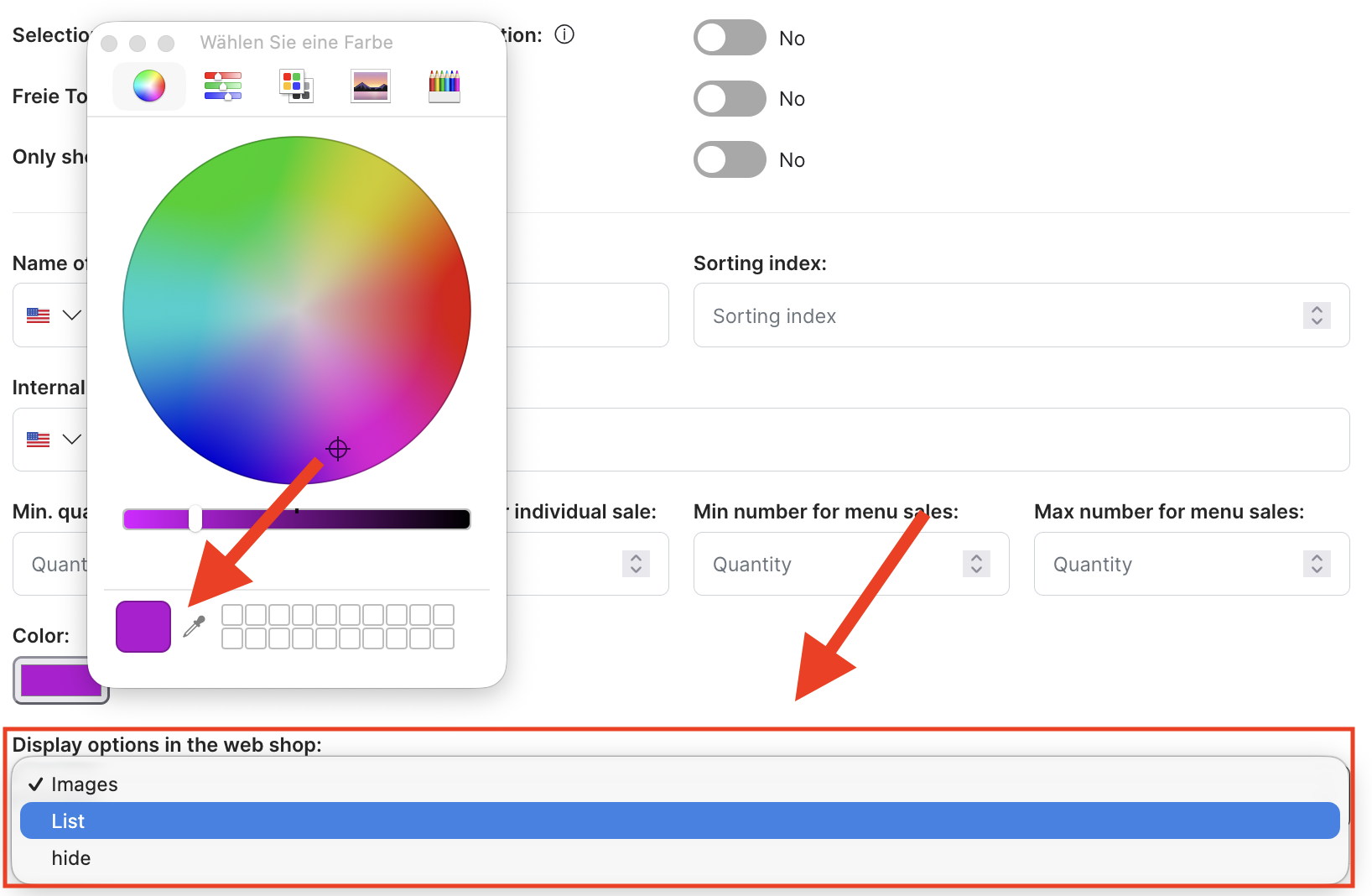Click the info icon beside the top label
This screenshot has height=896, width=1372.
point(564,34)
